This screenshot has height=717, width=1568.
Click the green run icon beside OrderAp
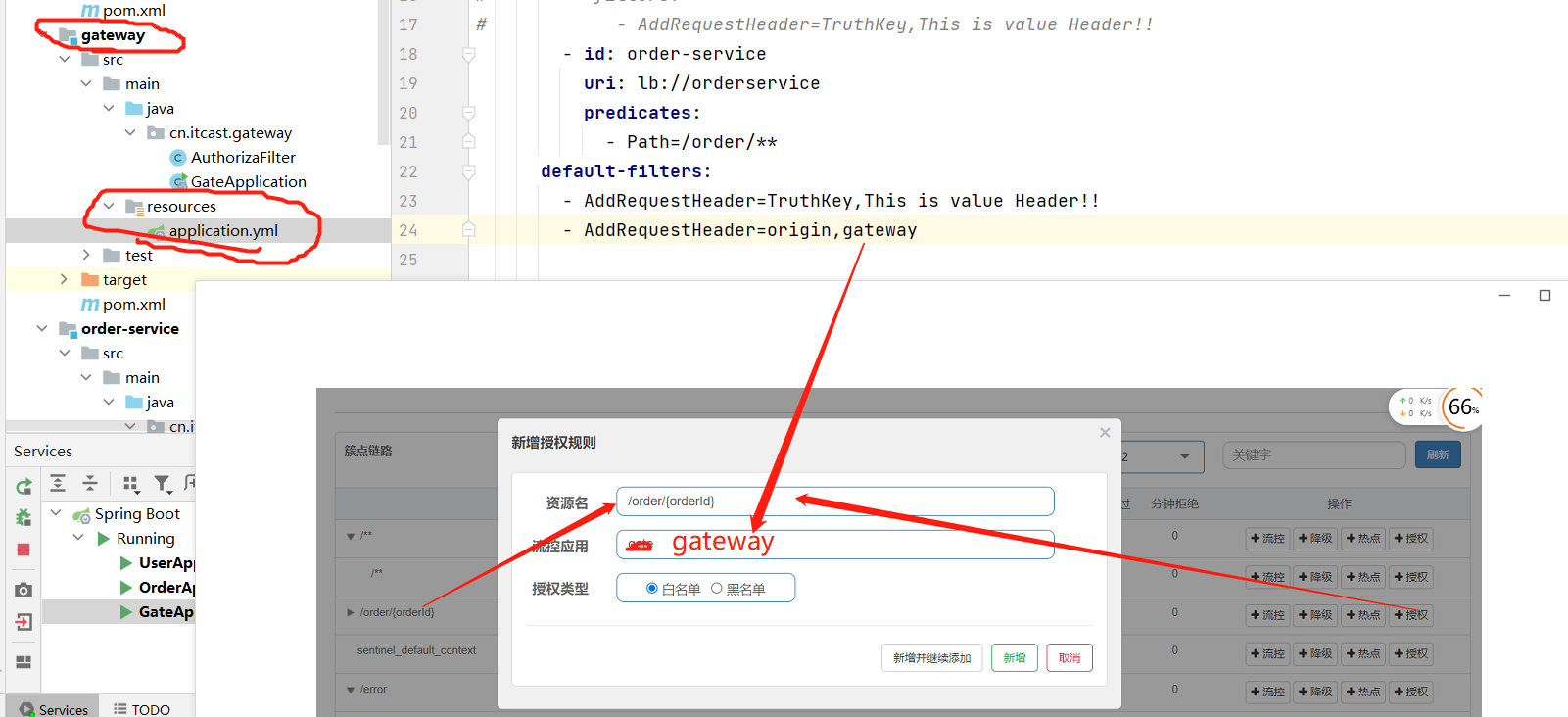tap(125, 588)
